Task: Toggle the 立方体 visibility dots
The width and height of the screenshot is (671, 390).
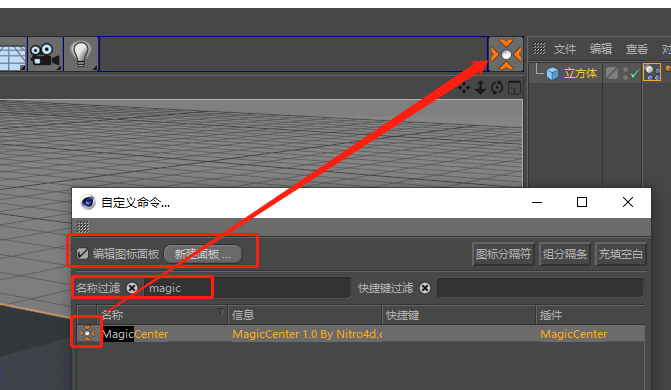Action: pyautogui.click(x=626, y=73)
